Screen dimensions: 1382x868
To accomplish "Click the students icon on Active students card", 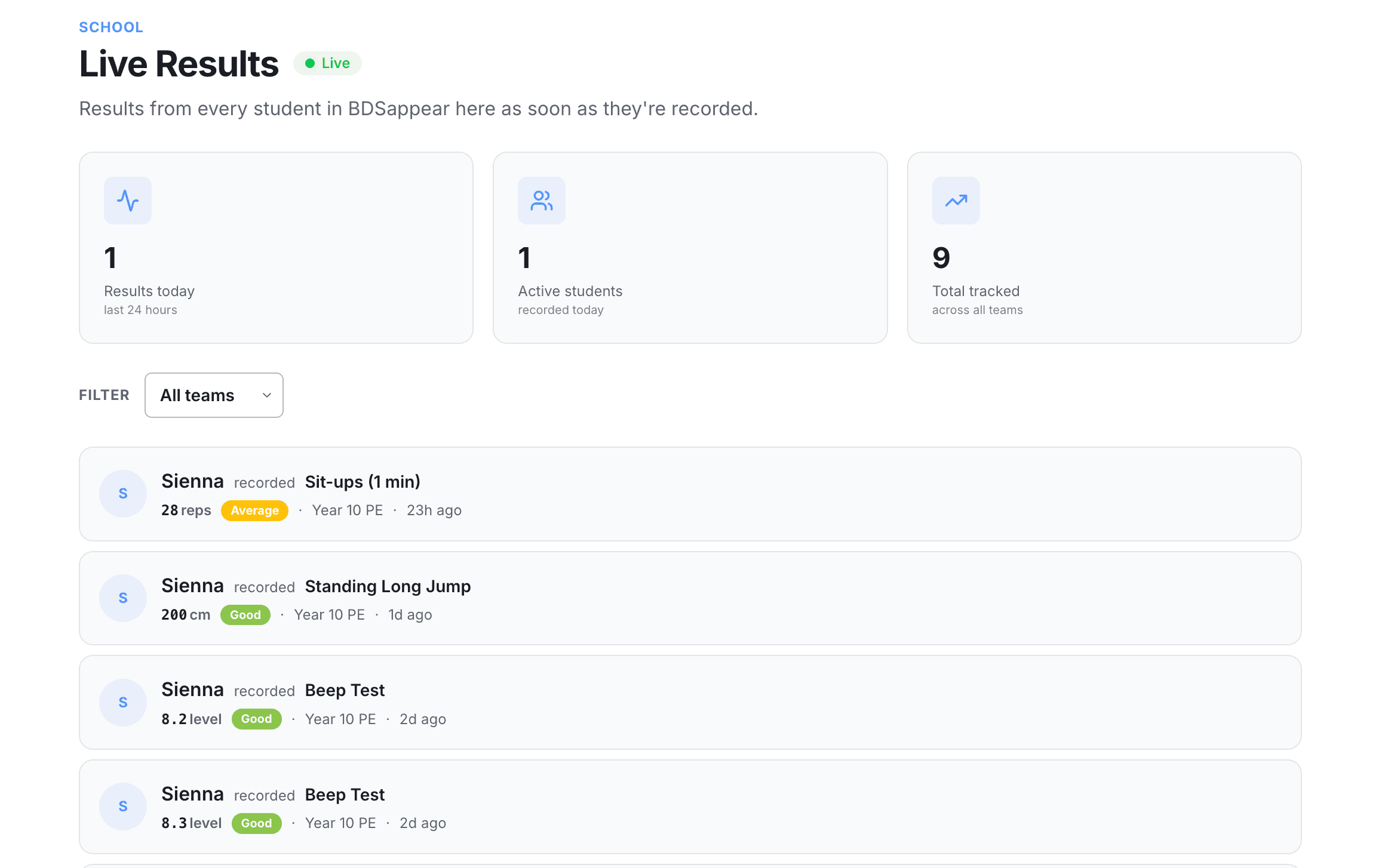I will pos(541,201).
